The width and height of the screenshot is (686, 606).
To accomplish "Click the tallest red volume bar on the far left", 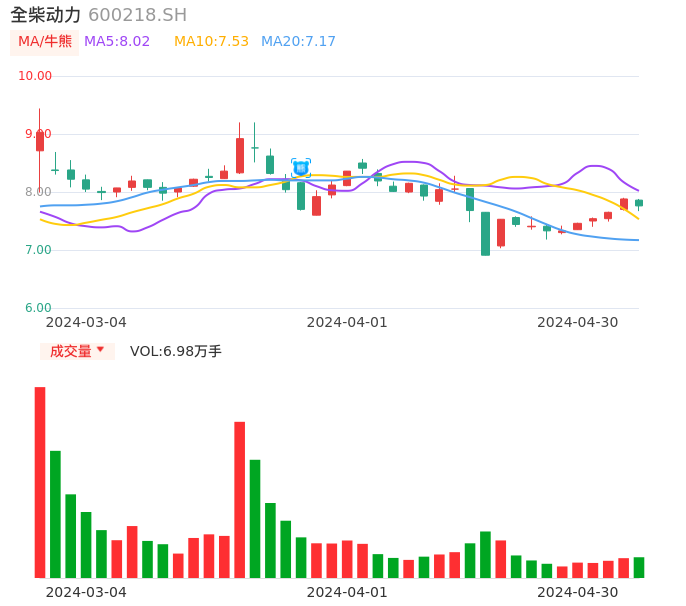I will pyautogui.click(x=40, y=482).
